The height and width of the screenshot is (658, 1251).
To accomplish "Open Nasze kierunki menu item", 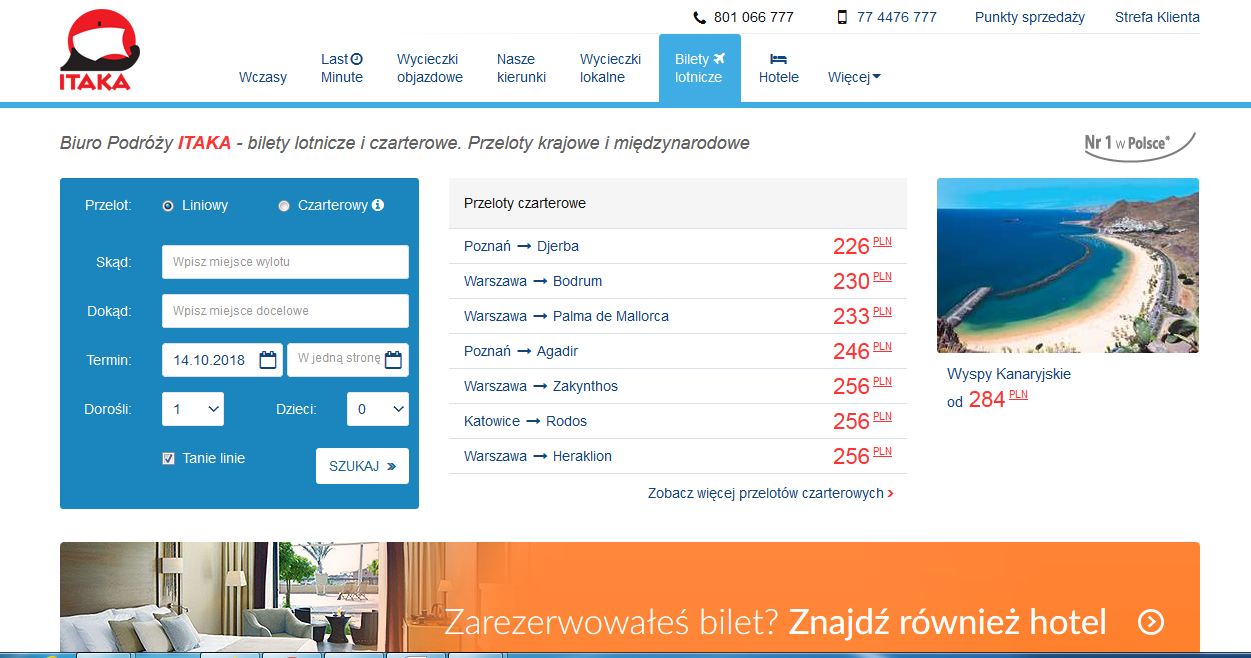I will 521,68.
